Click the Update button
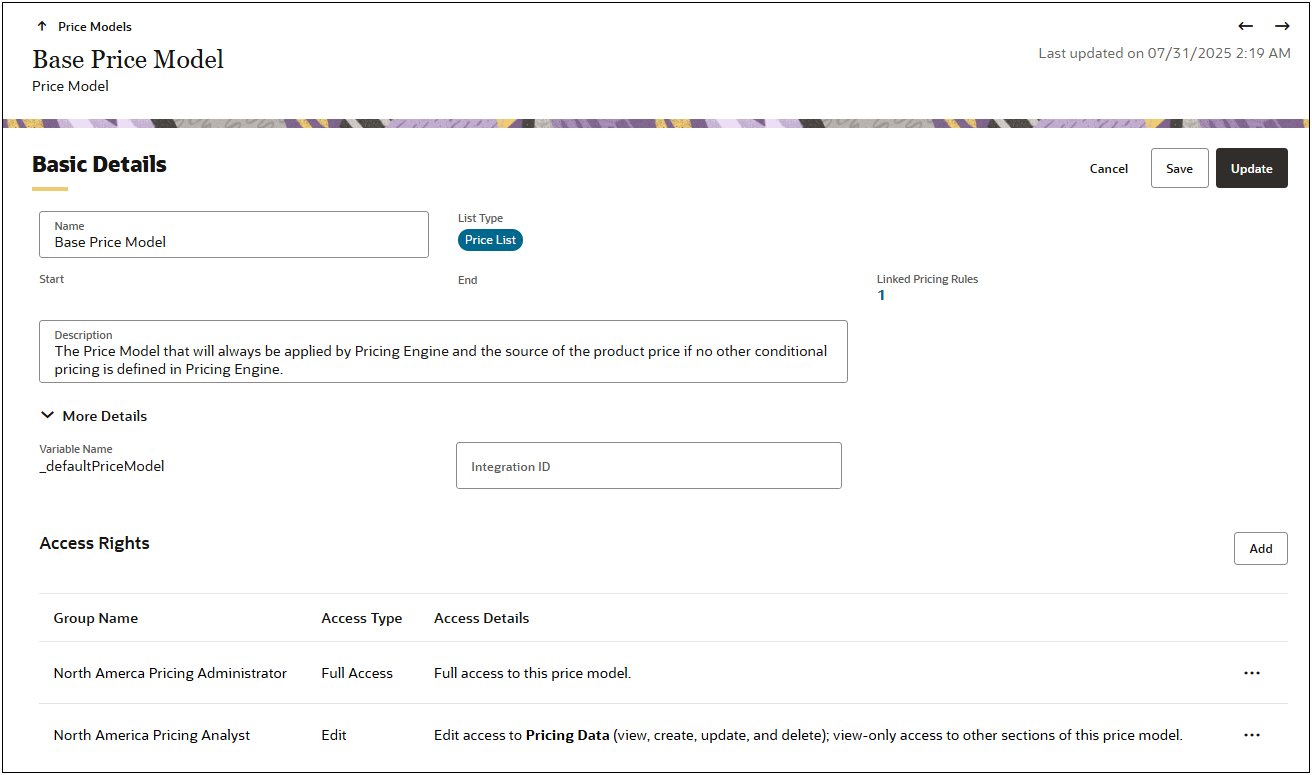 click(x=1251, y=168)
